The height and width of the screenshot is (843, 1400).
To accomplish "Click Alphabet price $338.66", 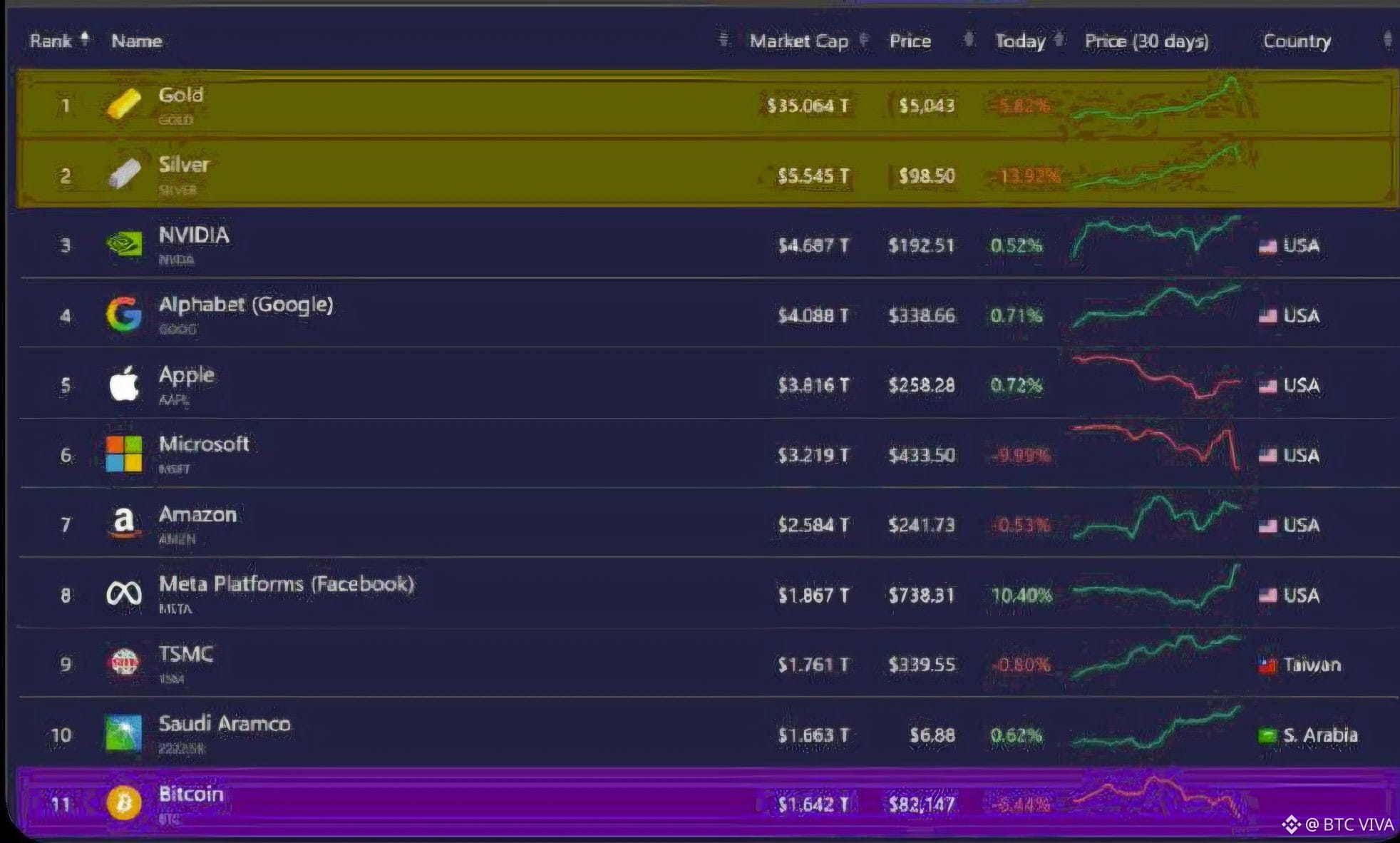I will pyautogui.click(x=921, y=316).
